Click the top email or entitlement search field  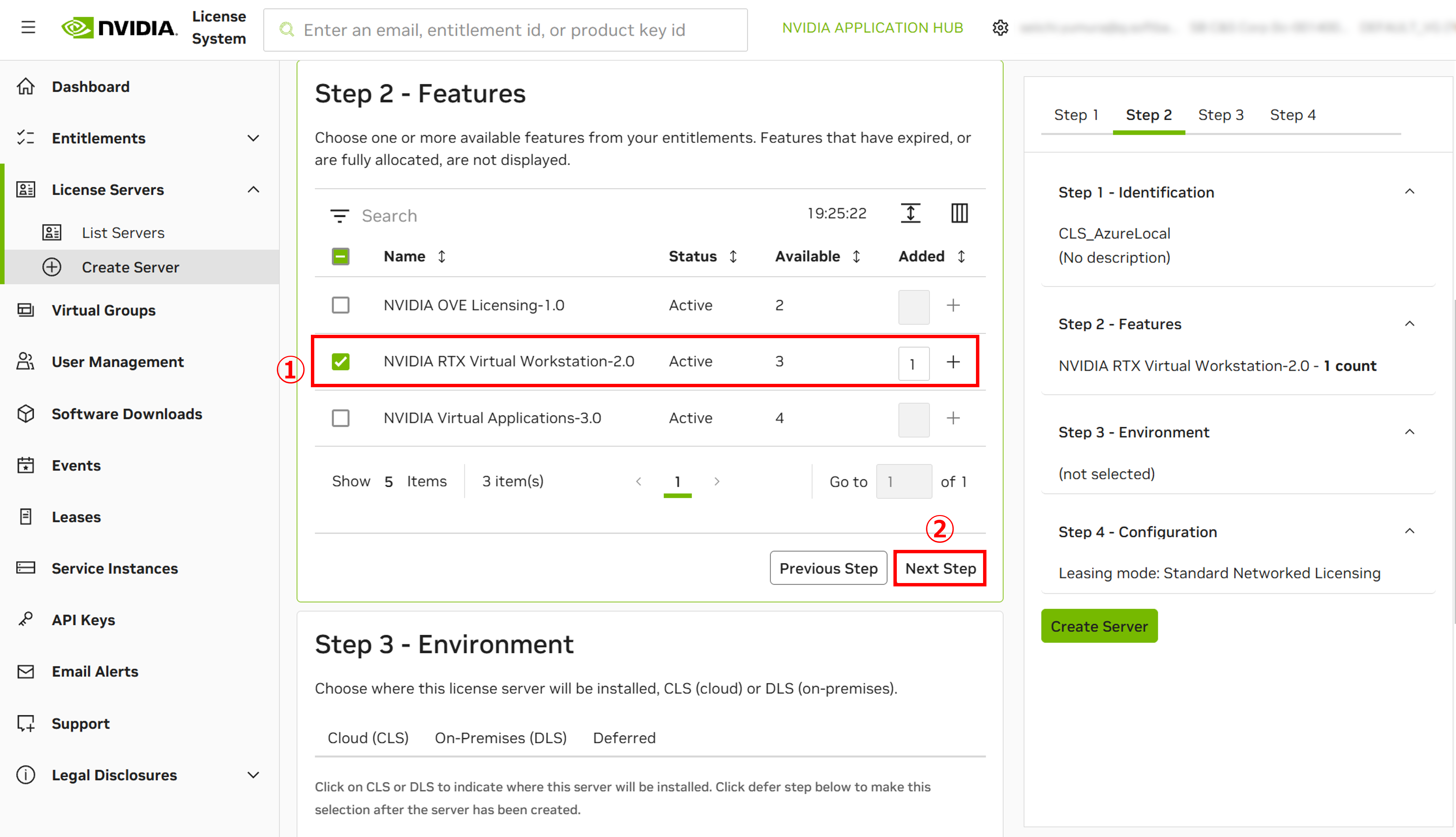point(505,30)
